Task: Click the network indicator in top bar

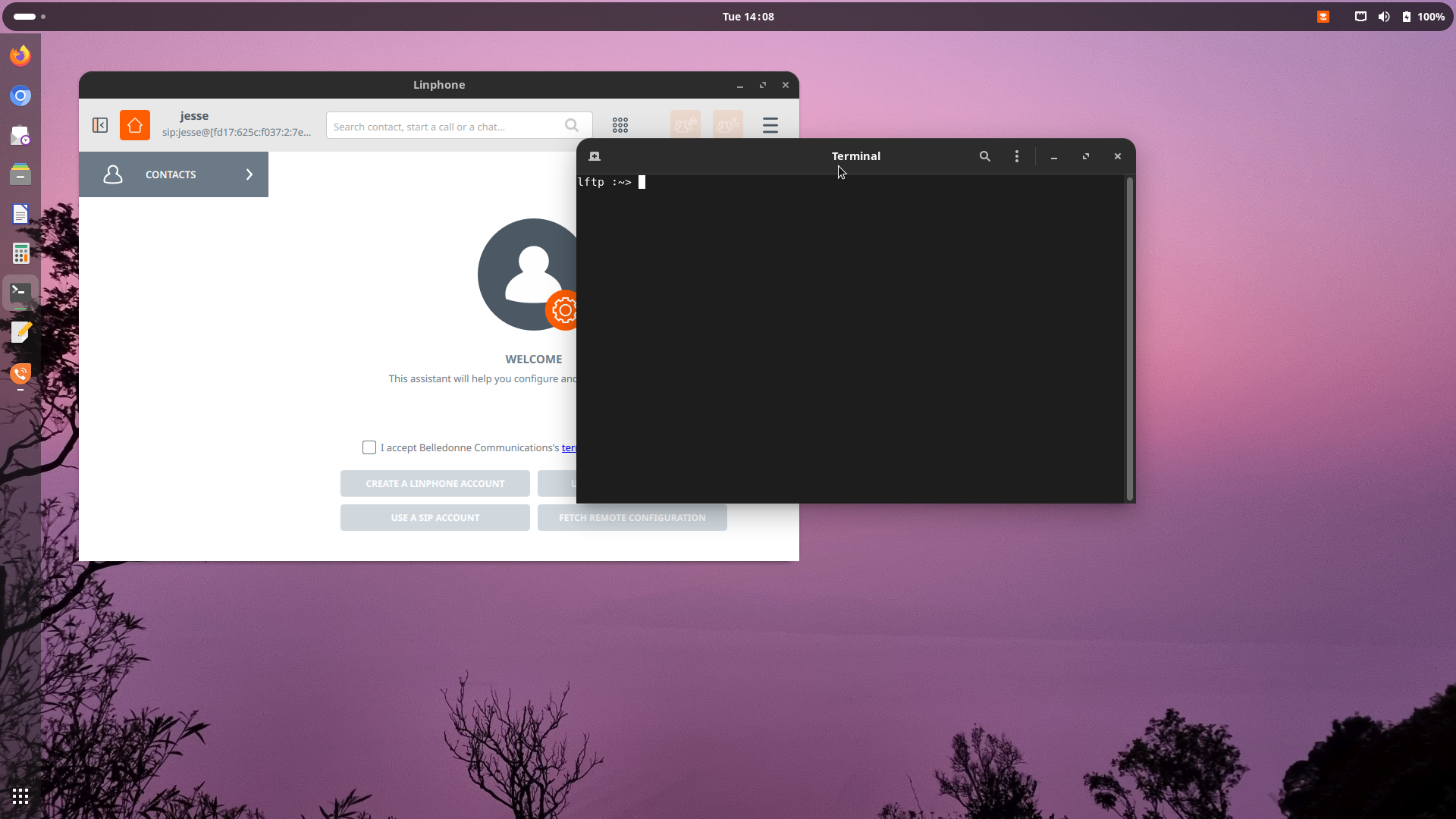Action: click(x=1361, y=17)
